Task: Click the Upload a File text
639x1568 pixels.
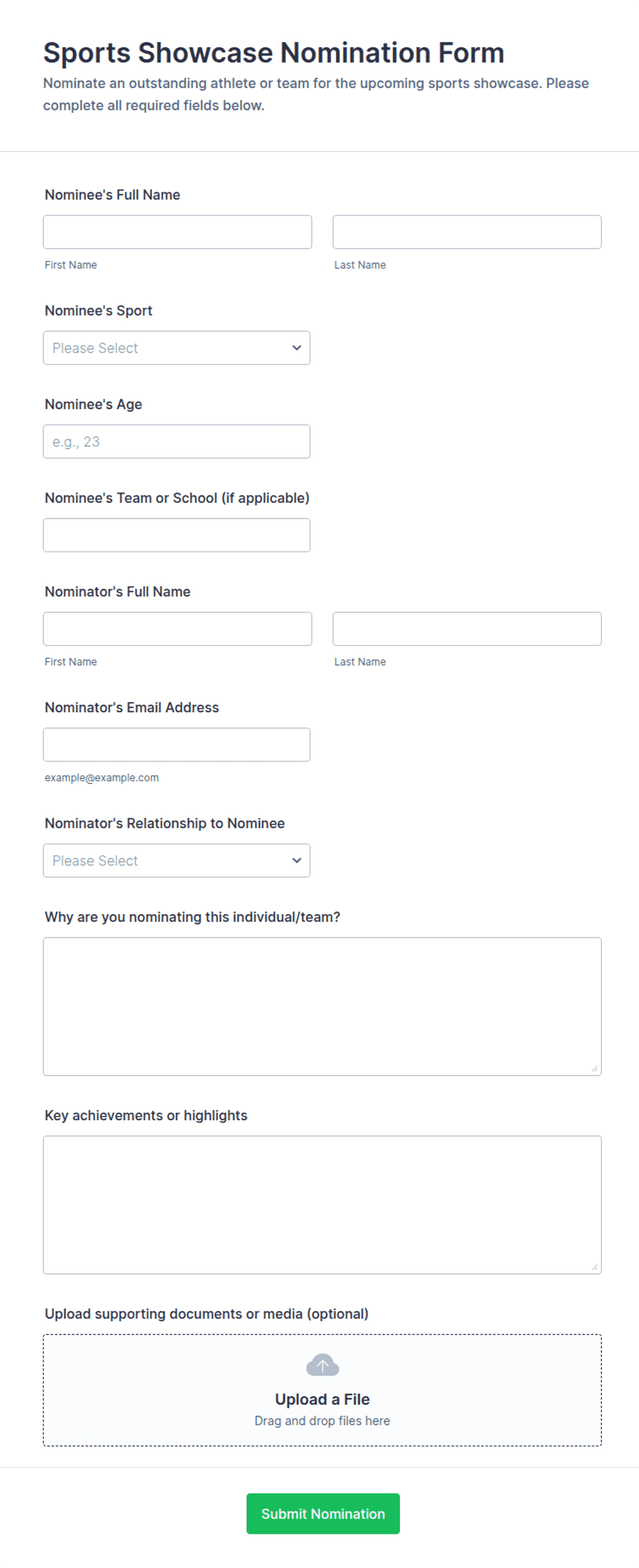Action: (x=322, y=1399)
